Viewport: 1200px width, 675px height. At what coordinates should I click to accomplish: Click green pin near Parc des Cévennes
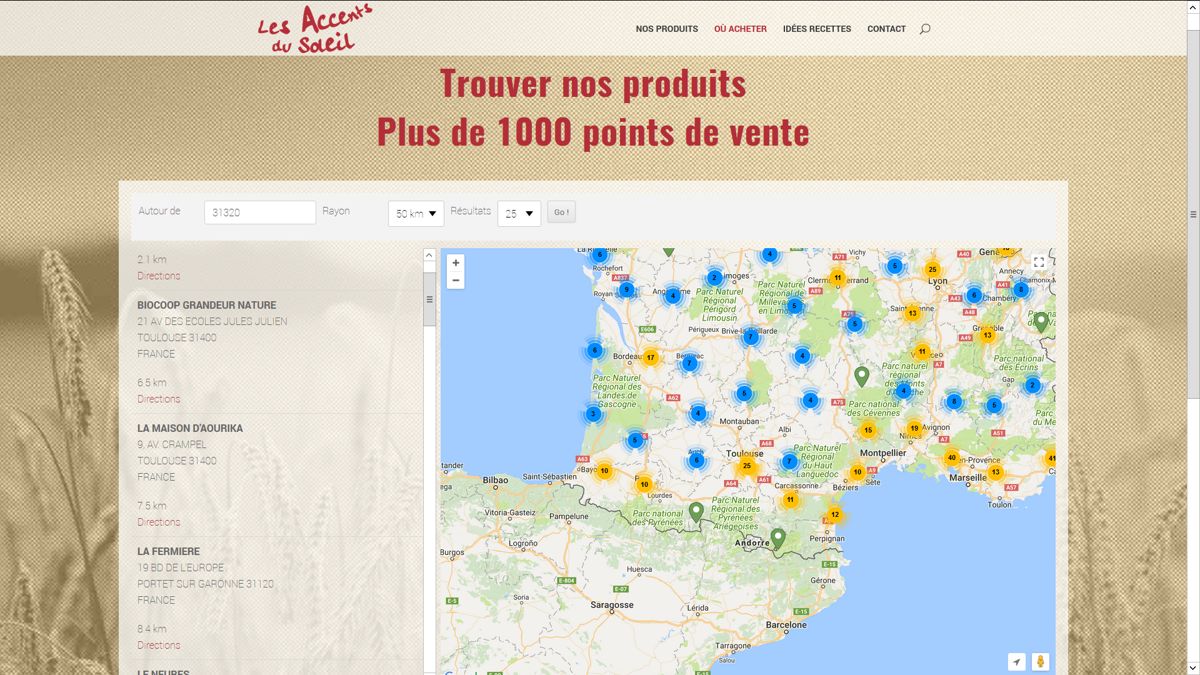[861, 377]
